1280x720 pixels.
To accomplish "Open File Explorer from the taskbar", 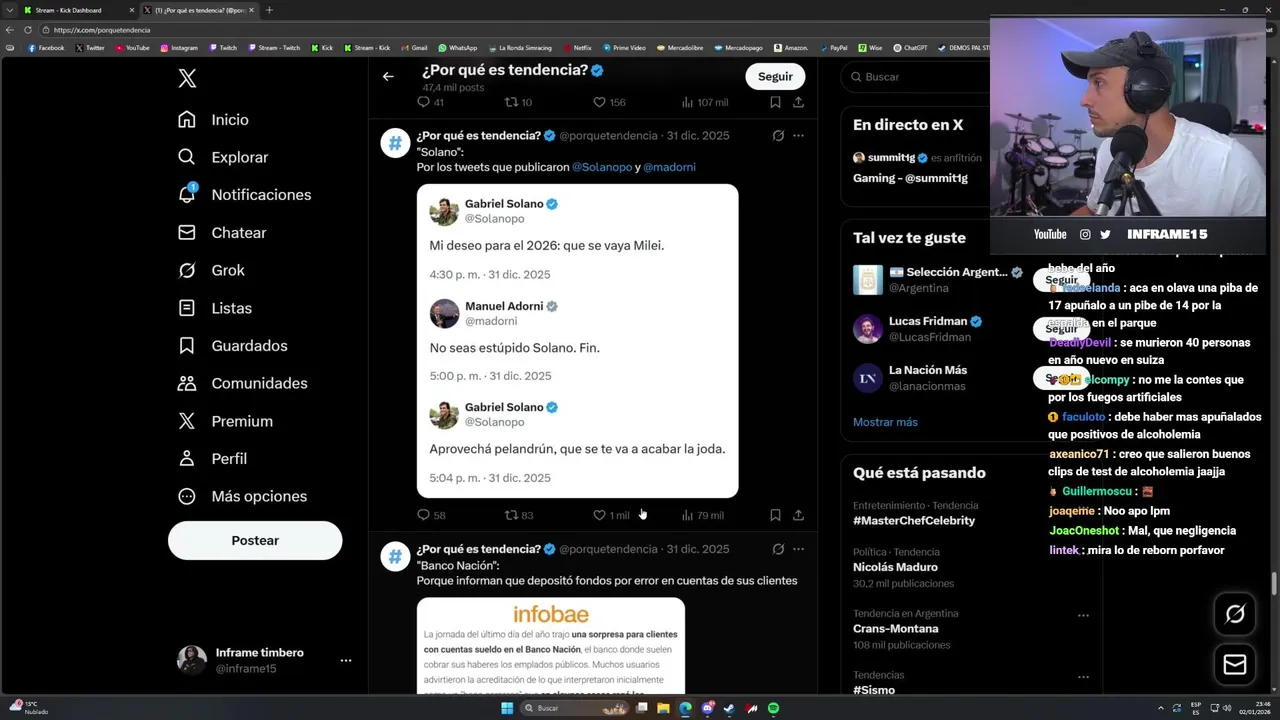I will click(x=663, y=708).
